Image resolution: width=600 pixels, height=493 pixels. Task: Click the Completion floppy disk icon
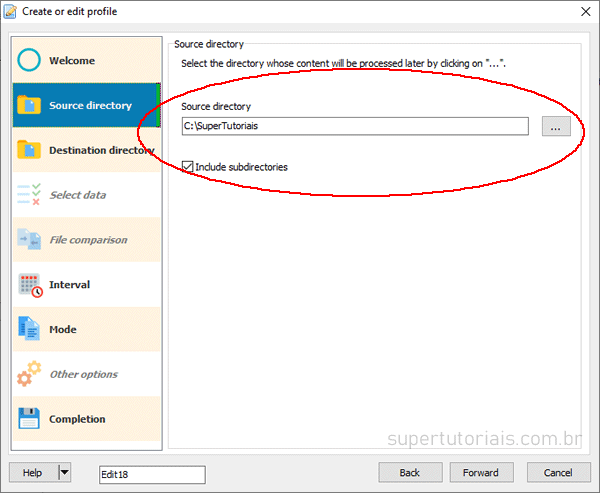tap(30, 419)
